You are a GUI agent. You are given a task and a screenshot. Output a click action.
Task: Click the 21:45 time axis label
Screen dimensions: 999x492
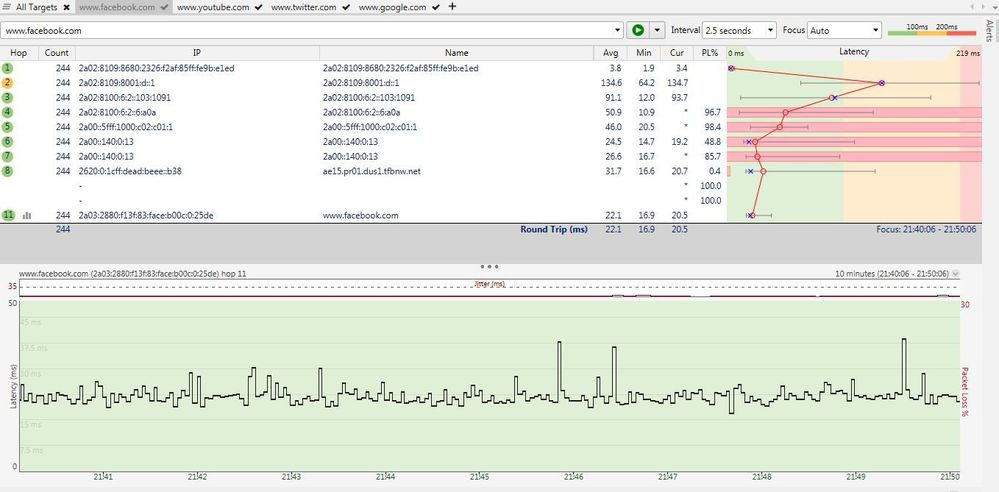(479, 477)
